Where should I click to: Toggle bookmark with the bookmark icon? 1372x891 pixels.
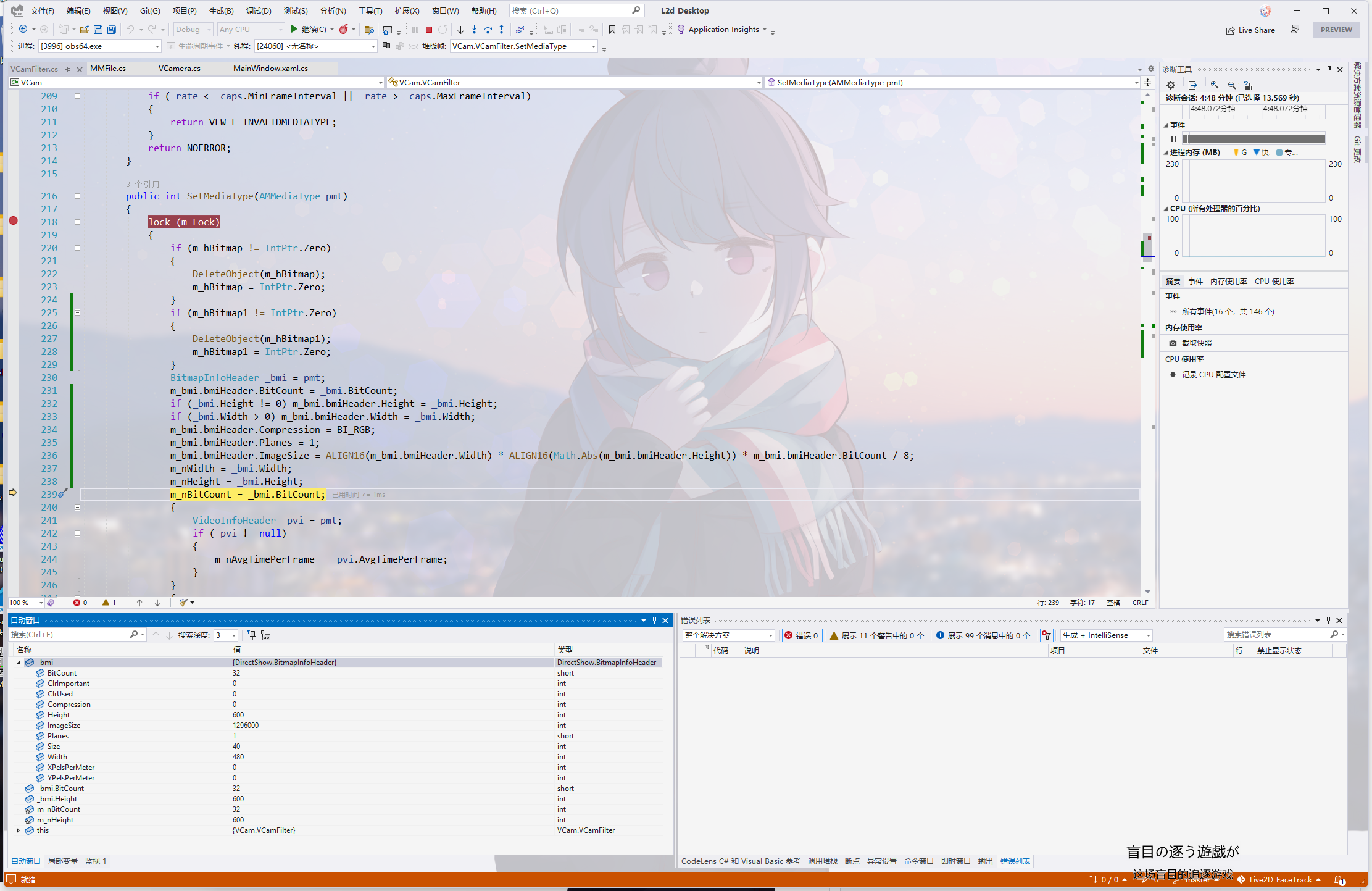coord(612,30)
